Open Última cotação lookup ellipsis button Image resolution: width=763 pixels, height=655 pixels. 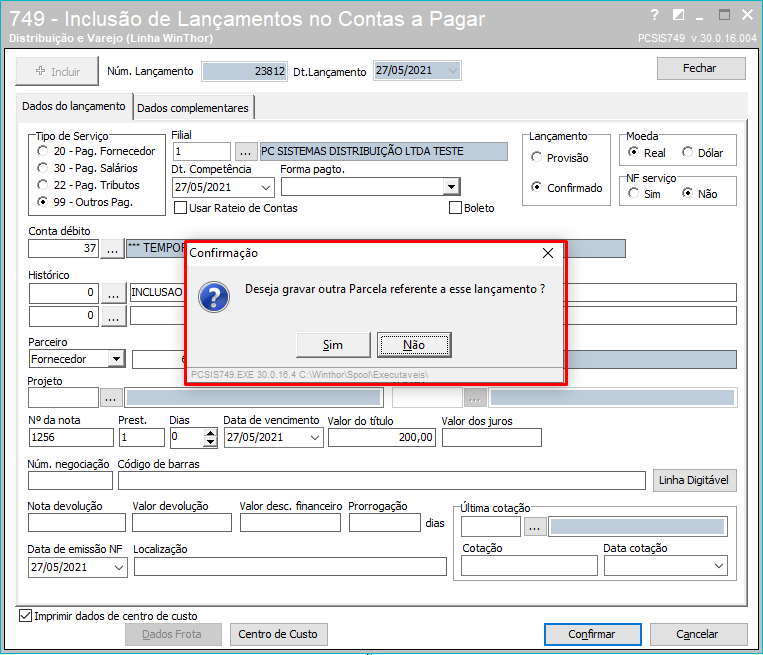[x=534, y=527]
